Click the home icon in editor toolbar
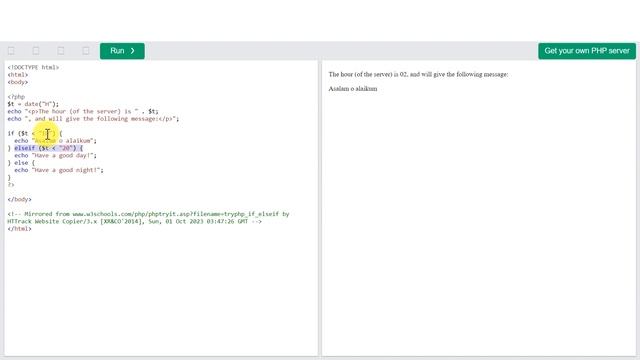 pos(11,51)
